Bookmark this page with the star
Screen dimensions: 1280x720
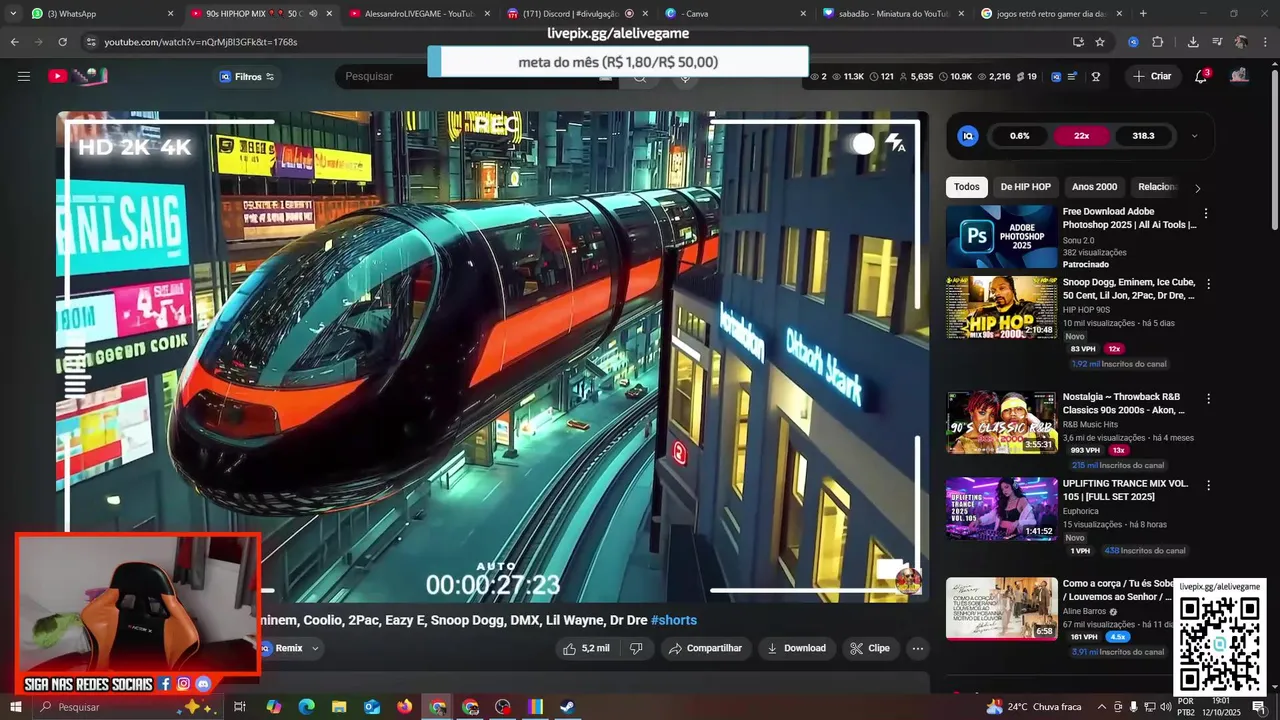click(x=1100, y=42)
